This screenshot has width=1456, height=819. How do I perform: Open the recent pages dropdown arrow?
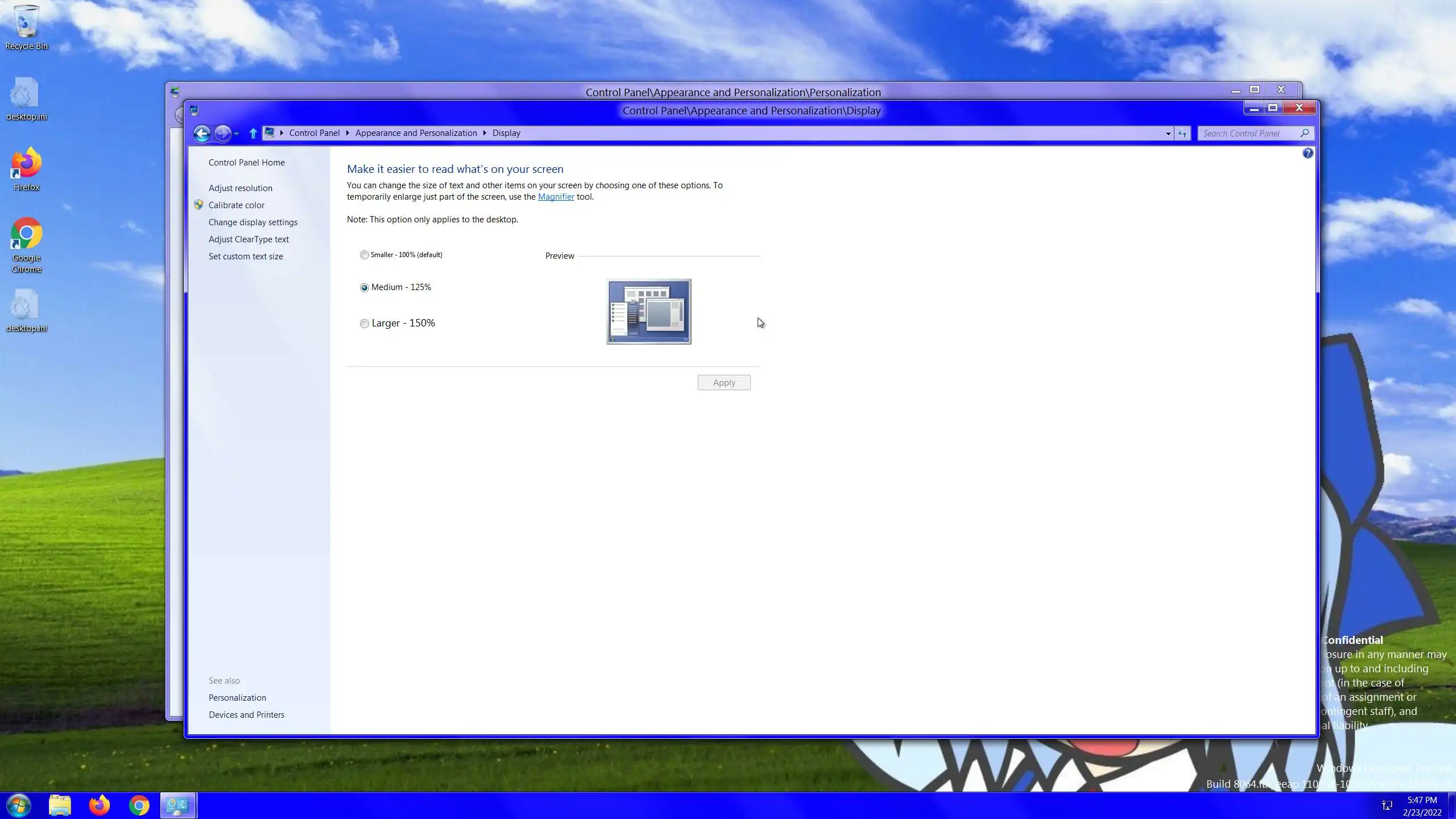tap(237, 133)
